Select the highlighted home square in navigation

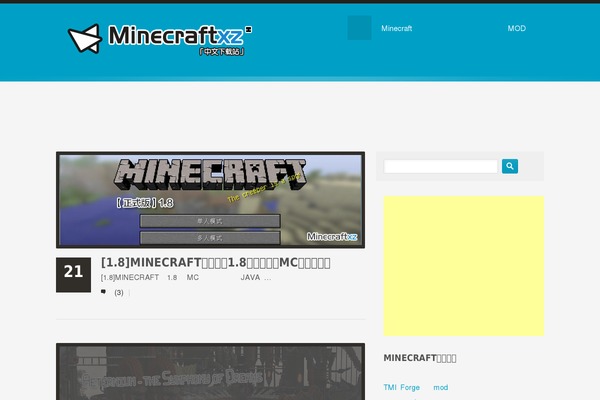coord(359,28)
